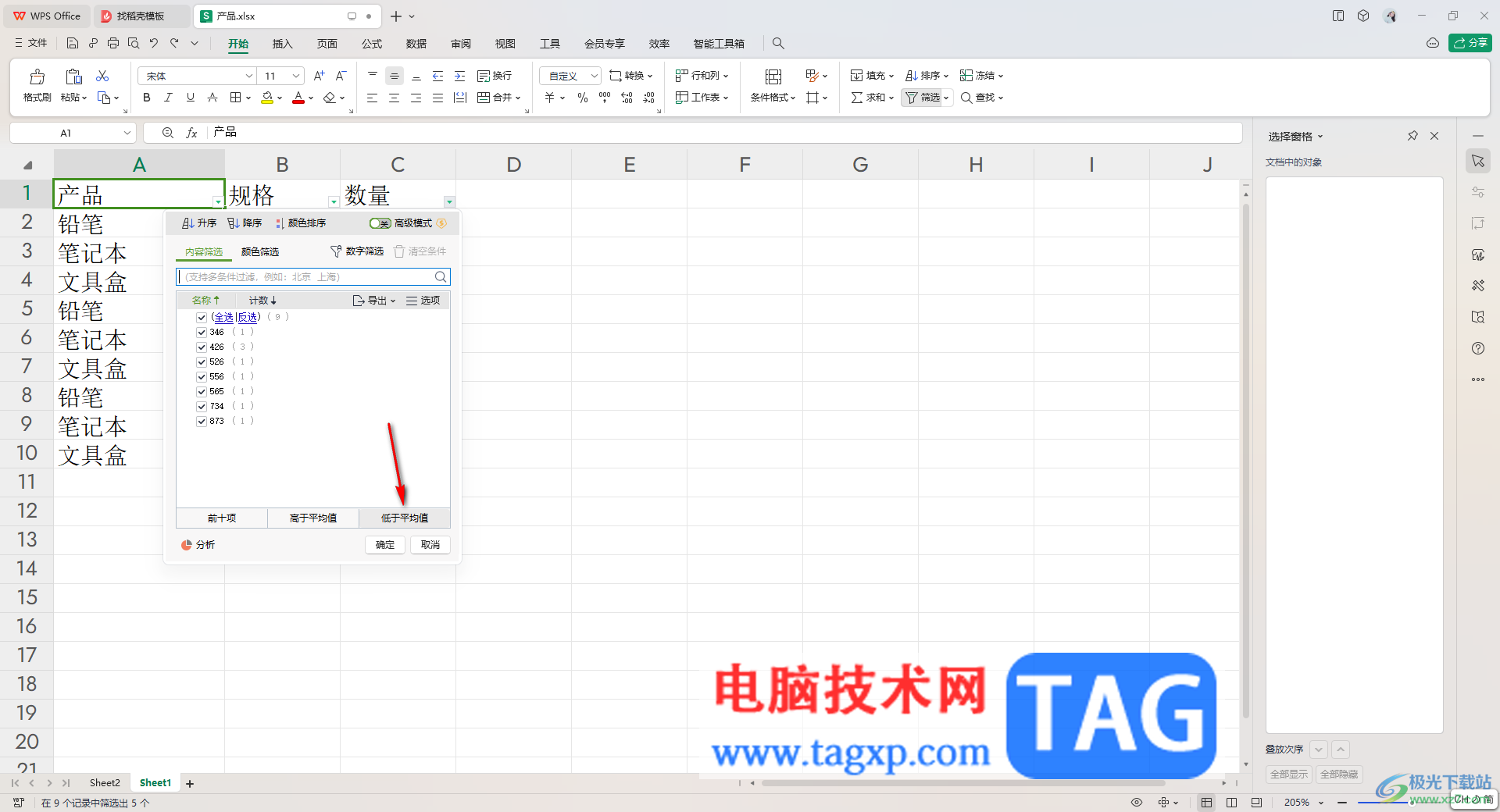
Task: Open the number format dropdown (自定义)
Action: tap(594, 76)
